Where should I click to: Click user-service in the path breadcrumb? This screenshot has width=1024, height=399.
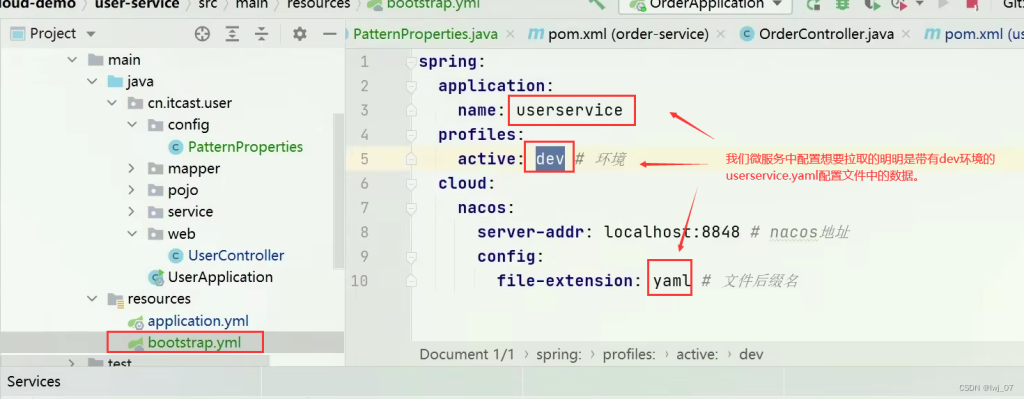pos(137,4)
